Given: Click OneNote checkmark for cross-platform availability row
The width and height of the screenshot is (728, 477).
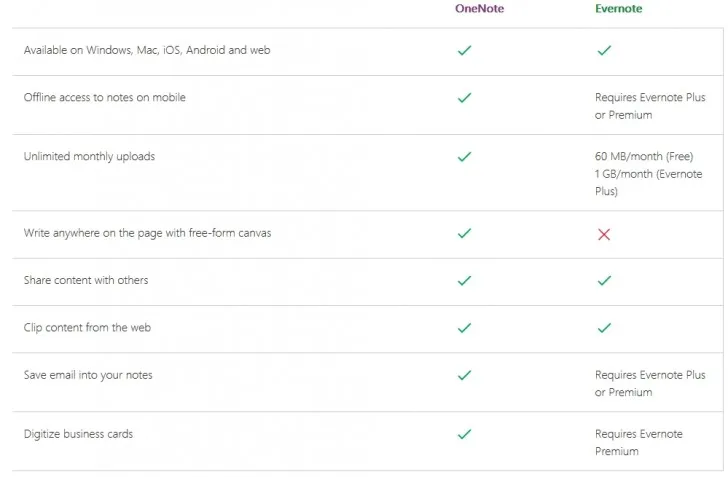Looking at the screenshot, I should [464, 50].
